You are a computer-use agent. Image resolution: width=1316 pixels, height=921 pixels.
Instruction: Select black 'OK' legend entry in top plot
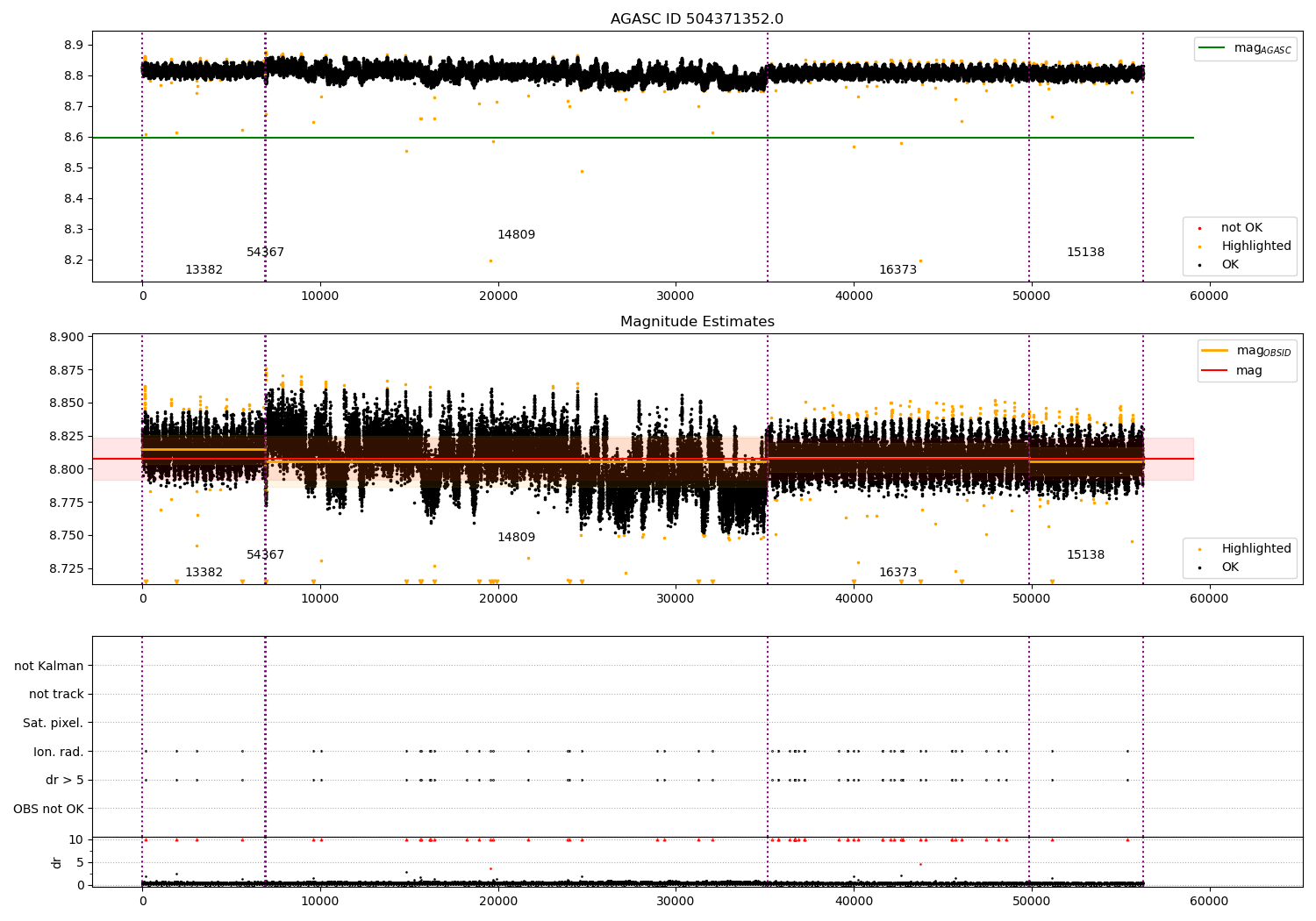pos(1230,265)
